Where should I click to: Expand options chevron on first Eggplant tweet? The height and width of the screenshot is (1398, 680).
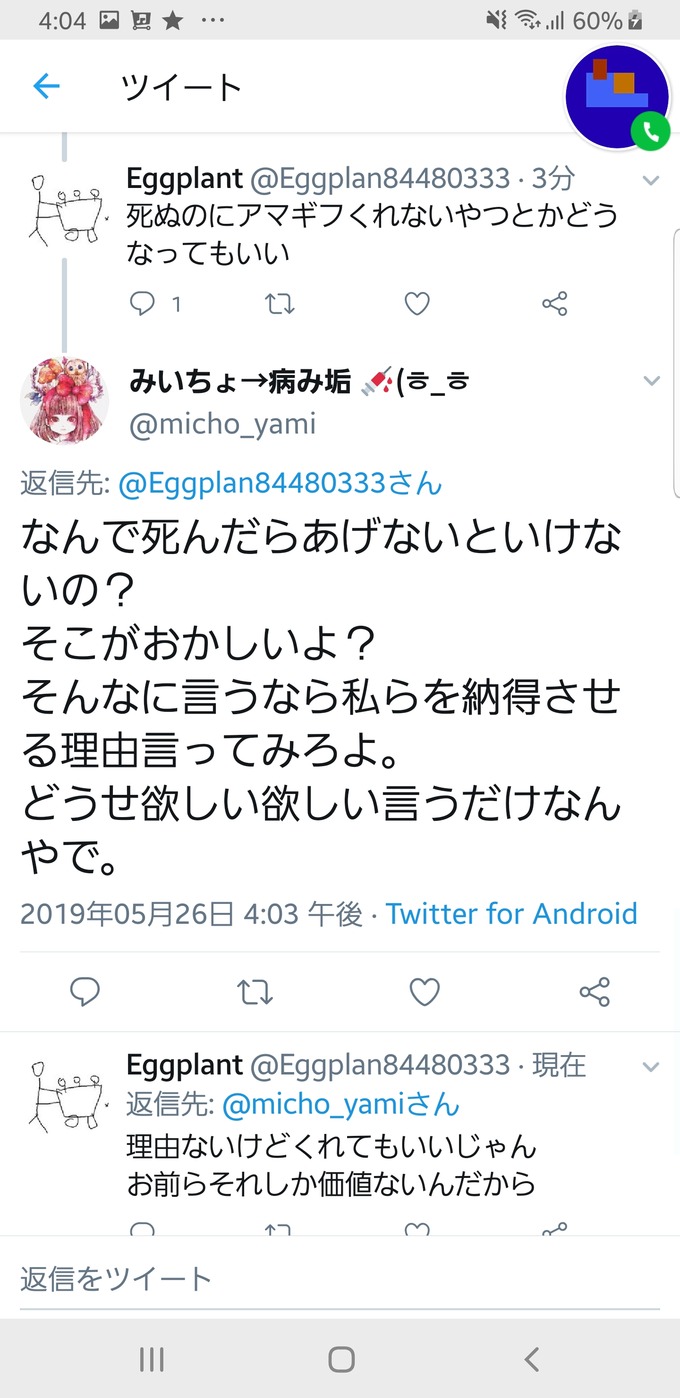pyautogui.click(x=651, y=181)
